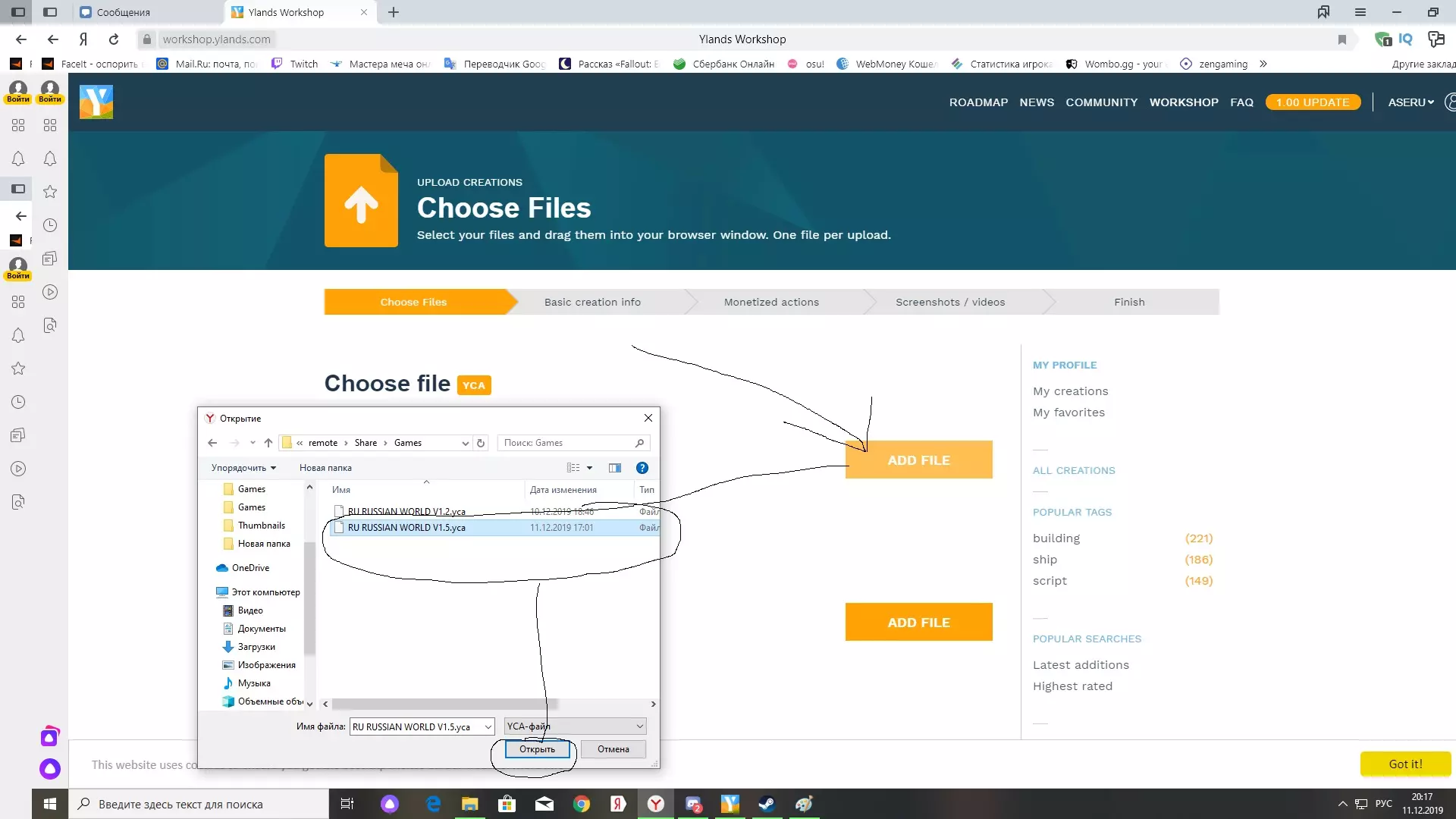Click the help question mark icon in dialog
This screenshot has width=1456, height=819.
pyautogui.click(x=642, y=468)
